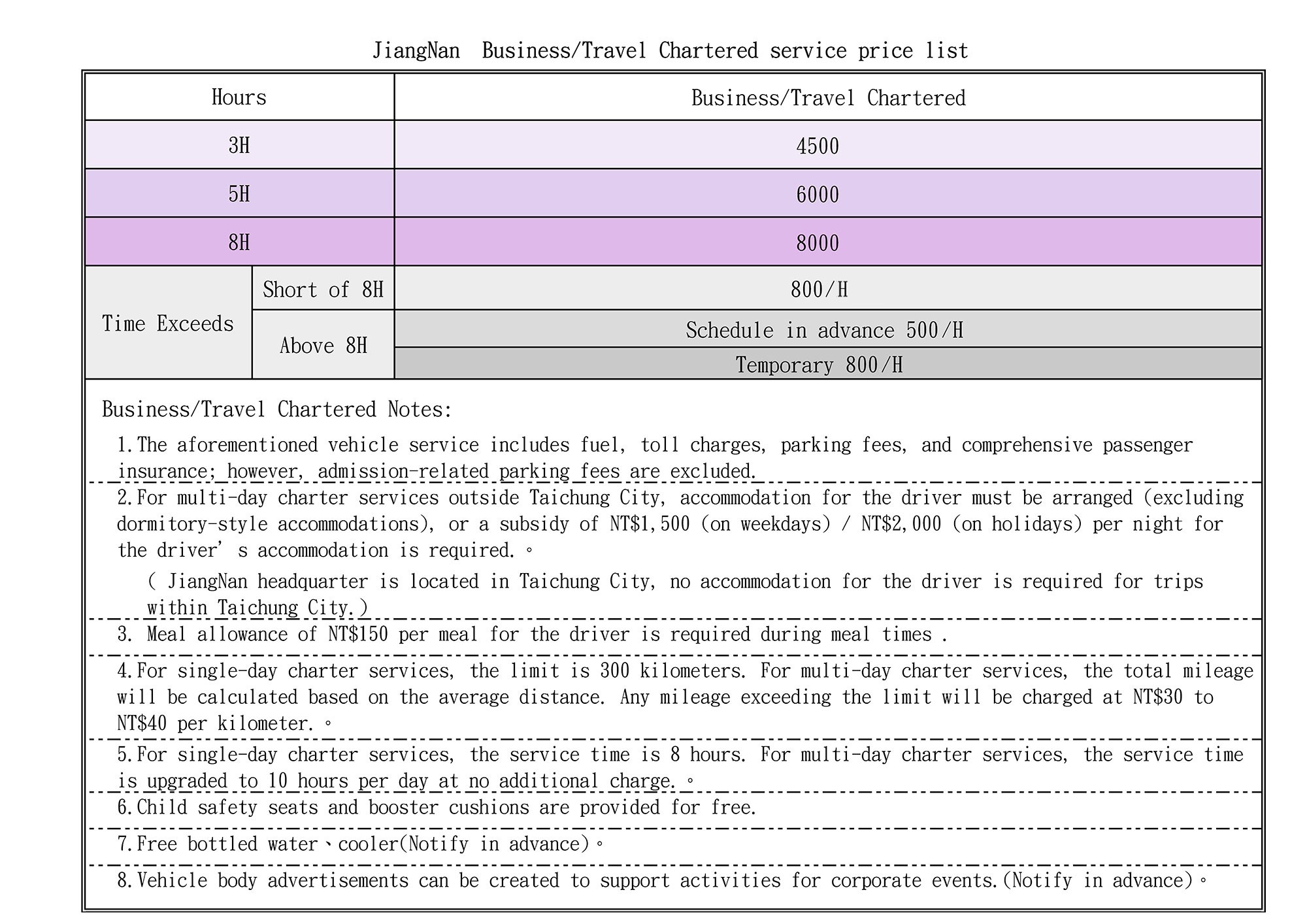1307x924 pixels.
Task: Click the 'Short of 8H' cell
Action: pyautogui.click(x=323, y=288)
